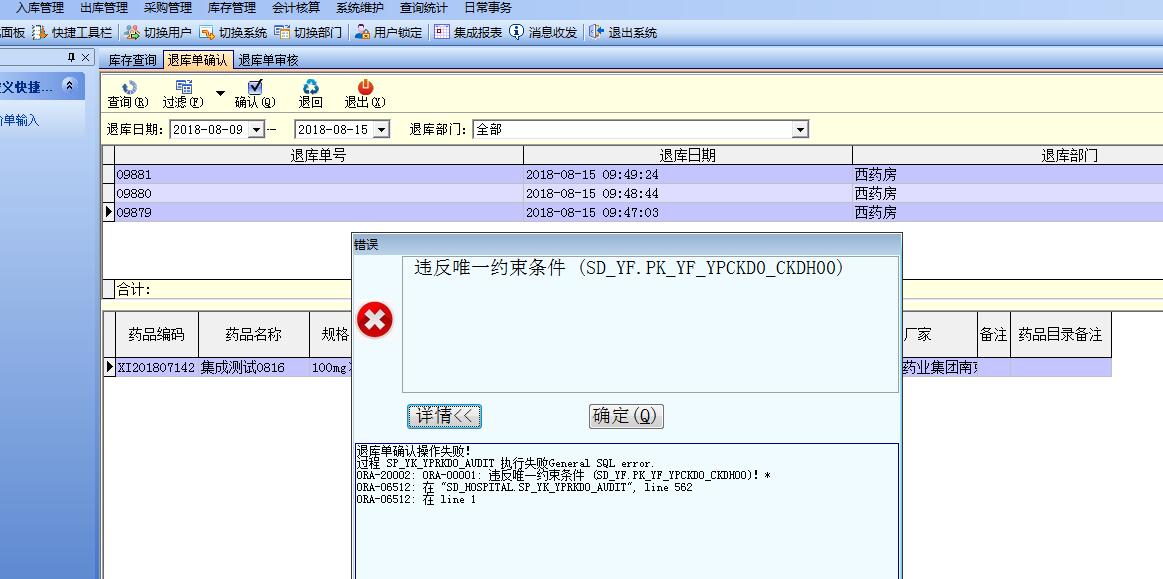Select return order row 09879

[x=639, y=212]
